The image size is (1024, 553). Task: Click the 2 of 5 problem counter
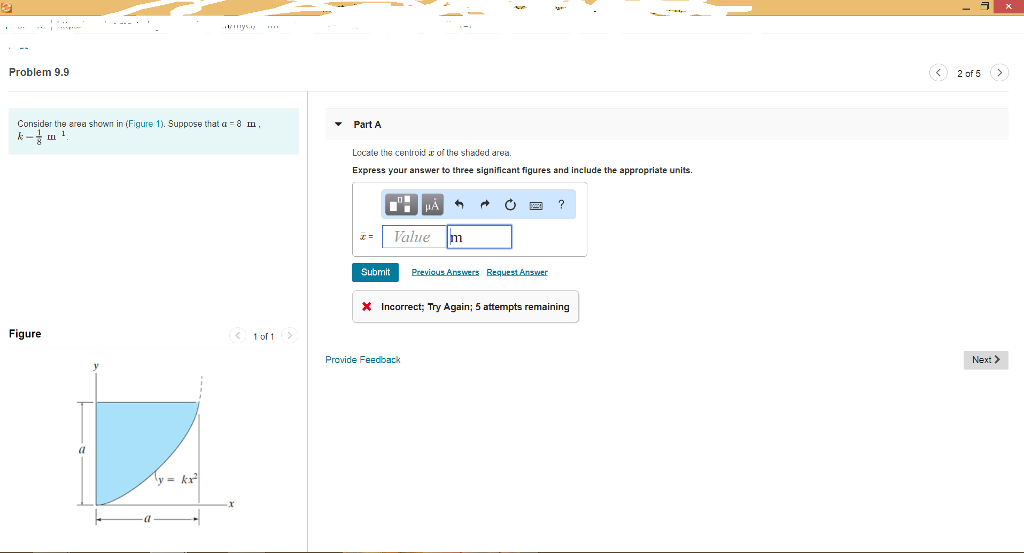point(968,73)
